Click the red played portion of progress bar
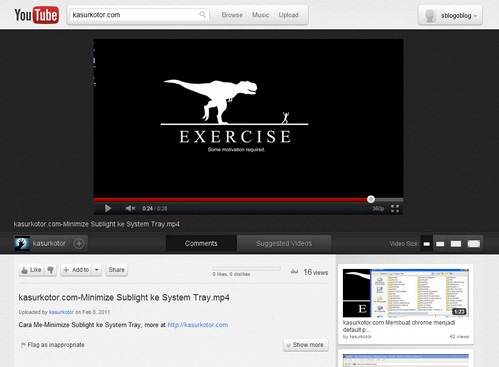The height and width of the screenshot is (367, 499). click(232, 200)
